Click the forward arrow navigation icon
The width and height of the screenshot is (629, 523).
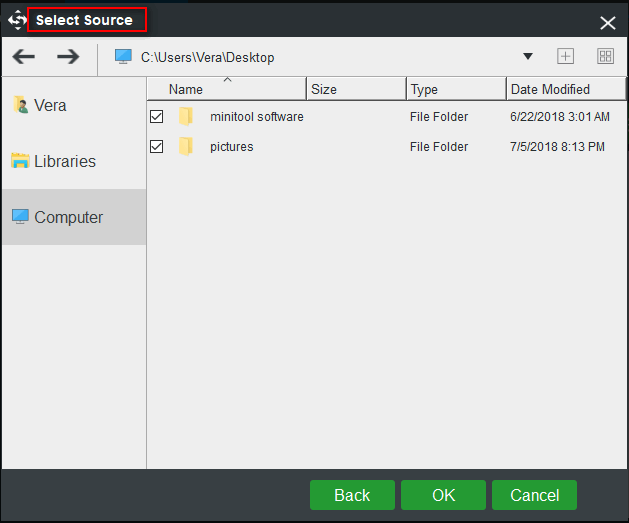click(x=67, y=57)
